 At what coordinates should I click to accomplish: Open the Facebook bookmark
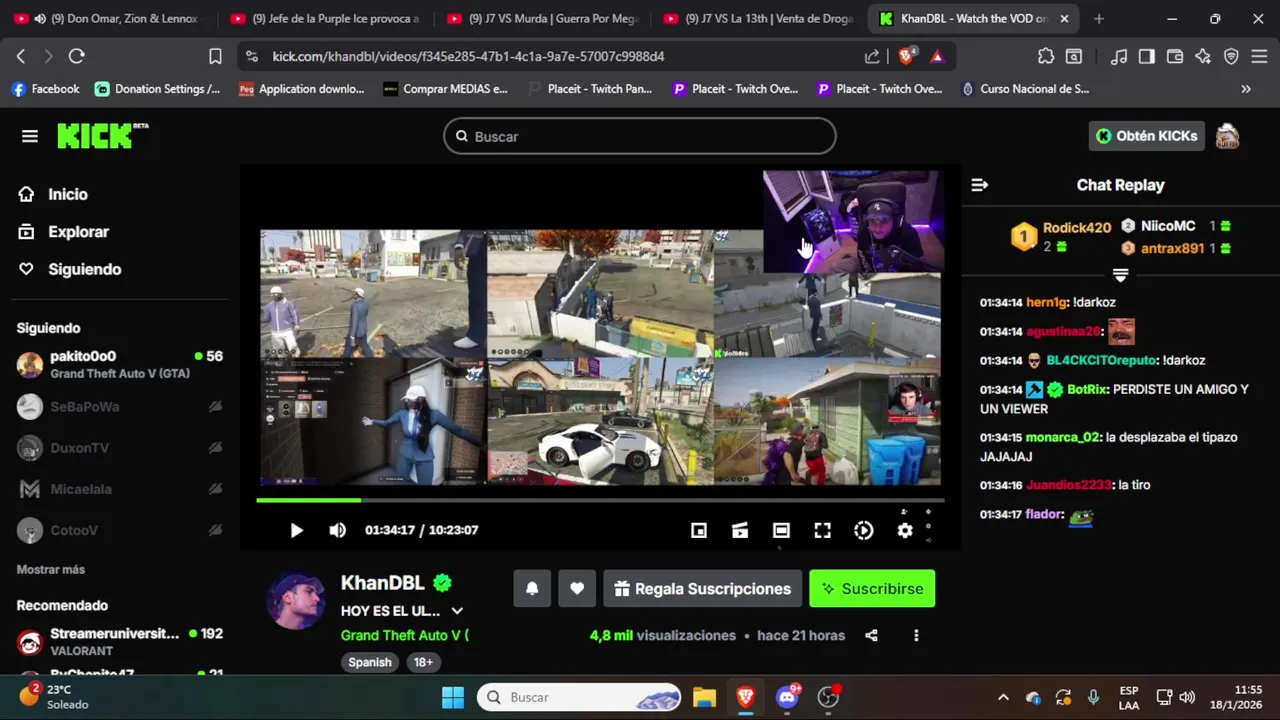tap(45, 89)
